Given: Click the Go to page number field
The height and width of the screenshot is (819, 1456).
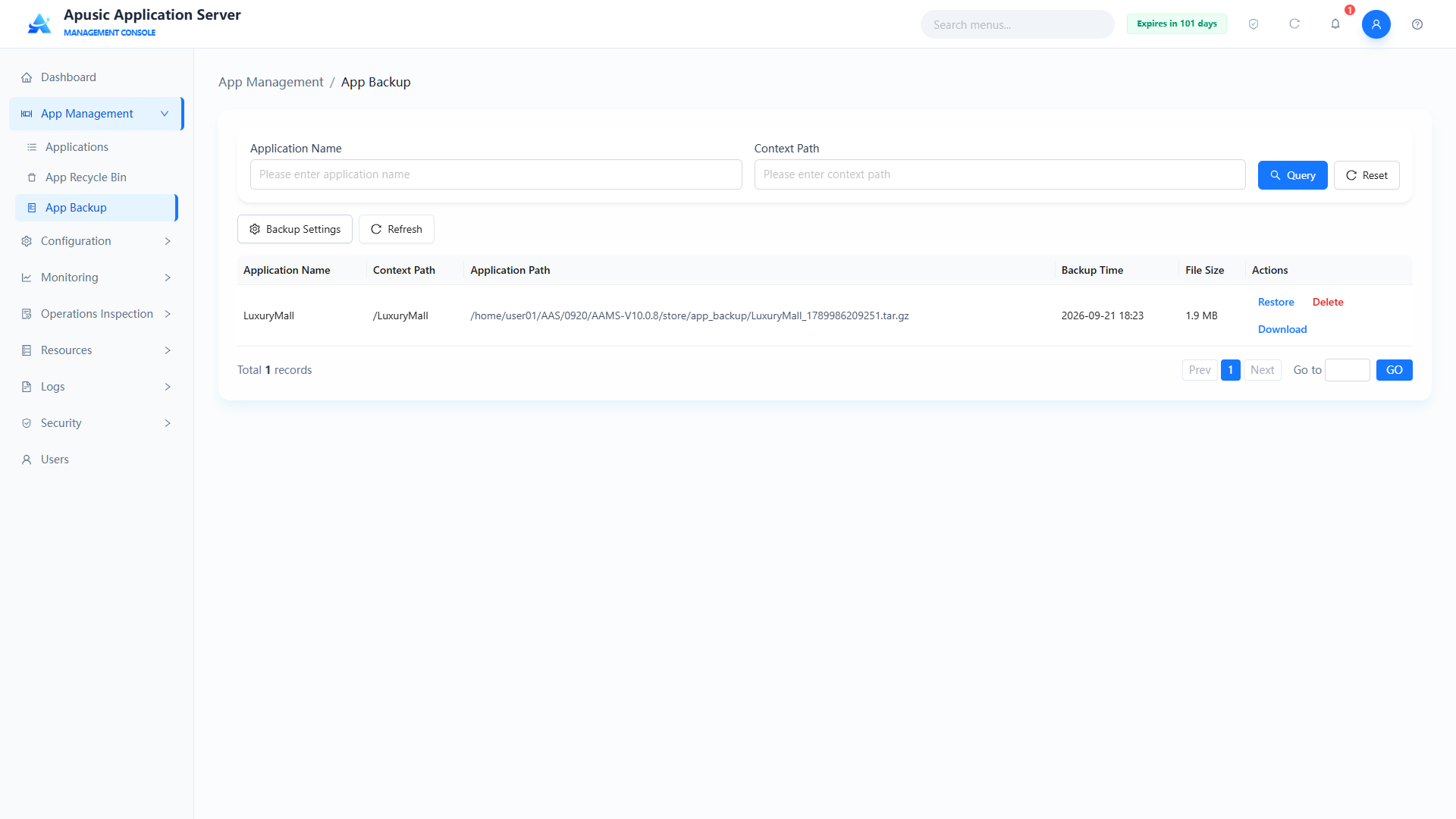Looking at the screenshot, I should tap(1348, 370).
